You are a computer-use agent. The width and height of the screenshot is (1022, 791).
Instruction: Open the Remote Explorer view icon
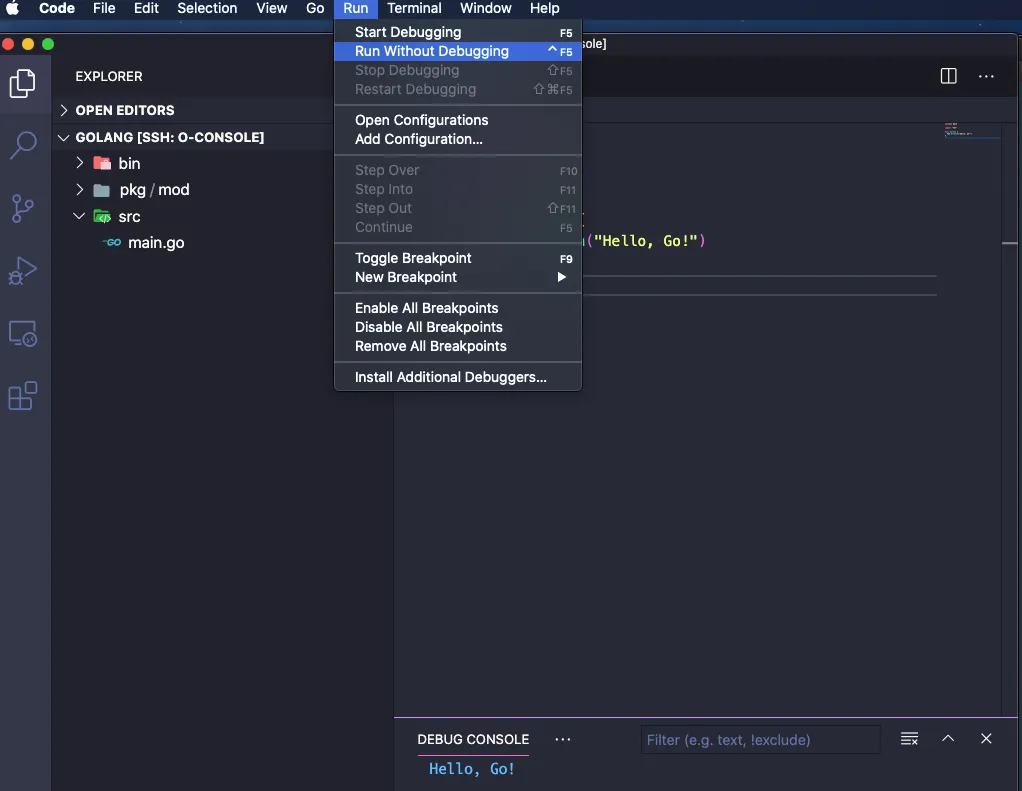tap(23, 334)
